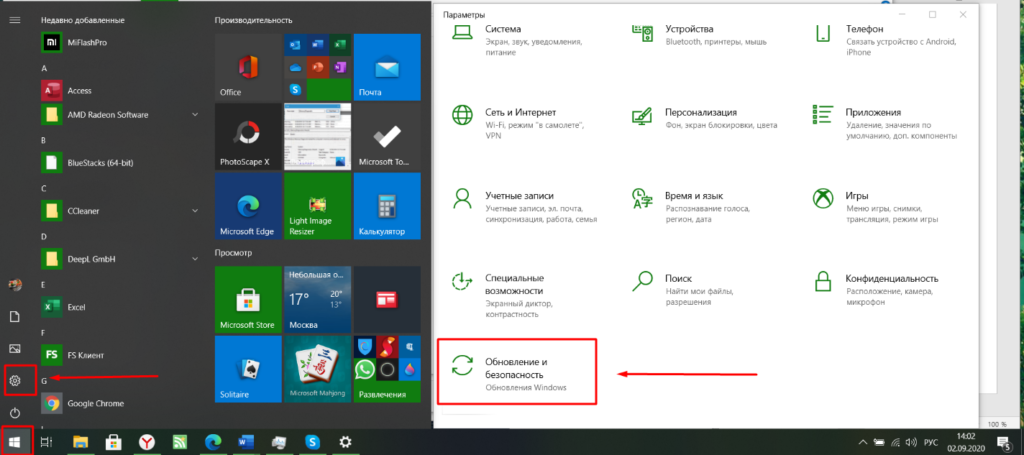Screen dimensions: 1024x455
Task: Launch Microsoft Edge tile
Action: 247,206
